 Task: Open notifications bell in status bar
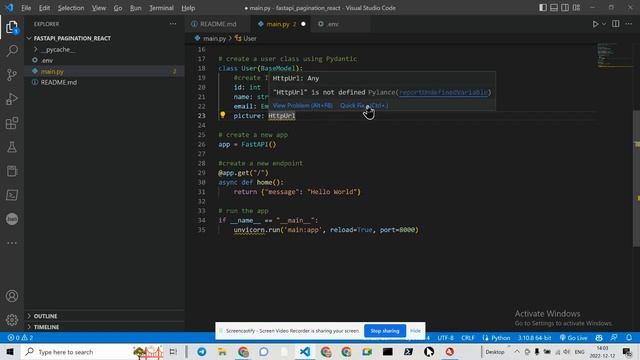[629, 338]
